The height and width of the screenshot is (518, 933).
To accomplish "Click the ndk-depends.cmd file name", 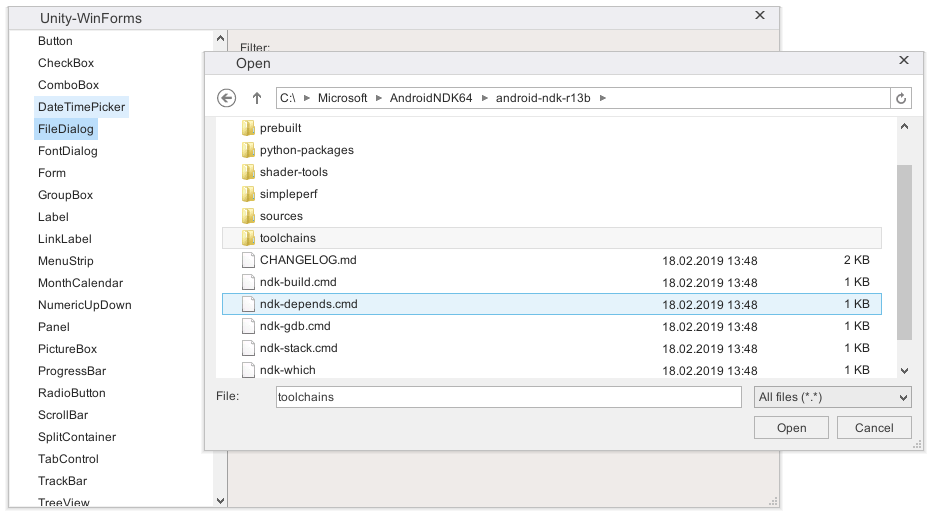I will (x=309, y=304).
